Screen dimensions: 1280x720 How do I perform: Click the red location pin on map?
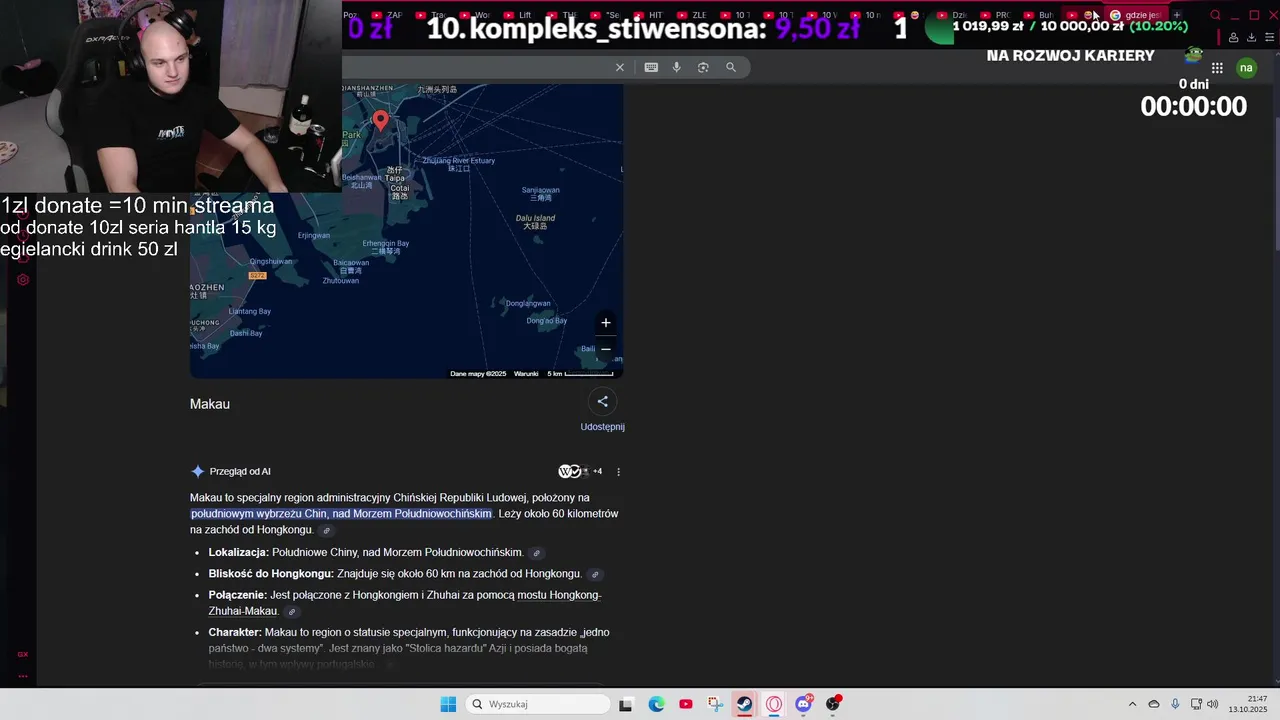[x=380, y=121]
